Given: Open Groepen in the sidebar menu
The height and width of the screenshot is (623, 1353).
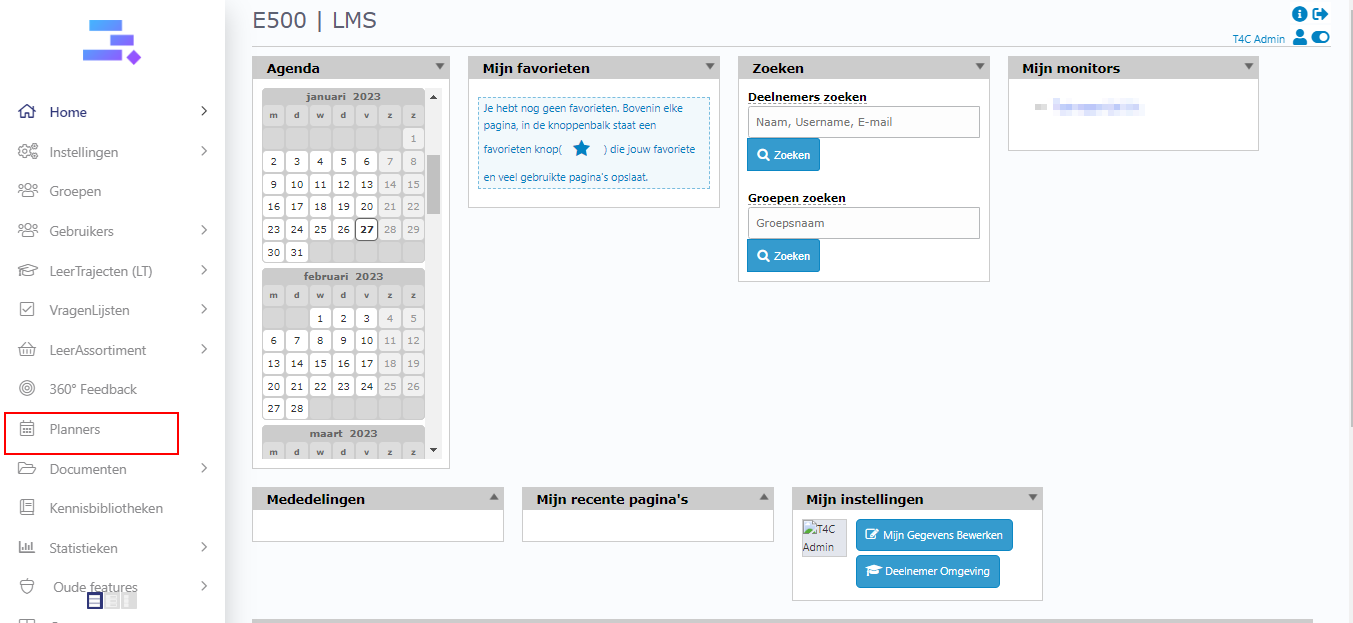Looking at the screenshot, I should pos(75,191).
